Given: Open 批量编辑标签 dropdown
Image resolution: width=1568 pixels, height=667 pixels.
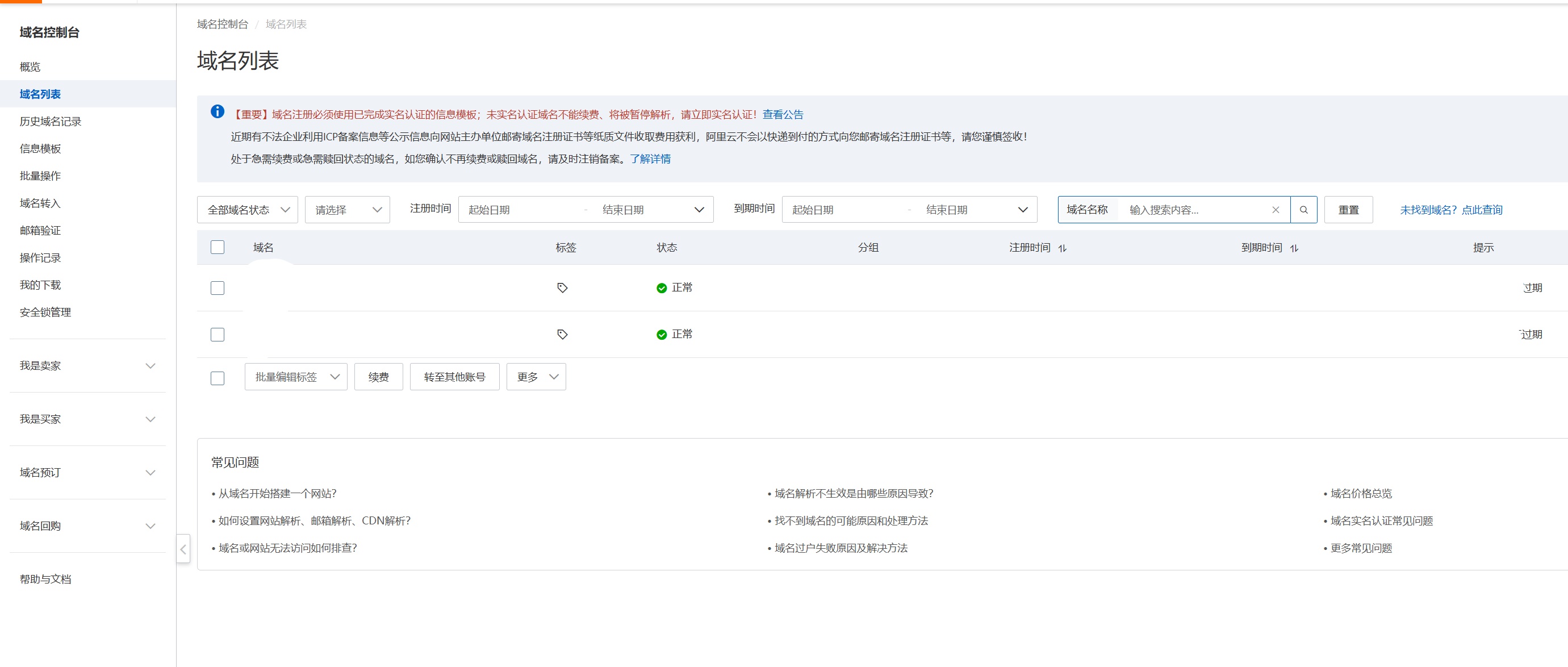Looking at the screenshot, I should click(x=296, y=377).
